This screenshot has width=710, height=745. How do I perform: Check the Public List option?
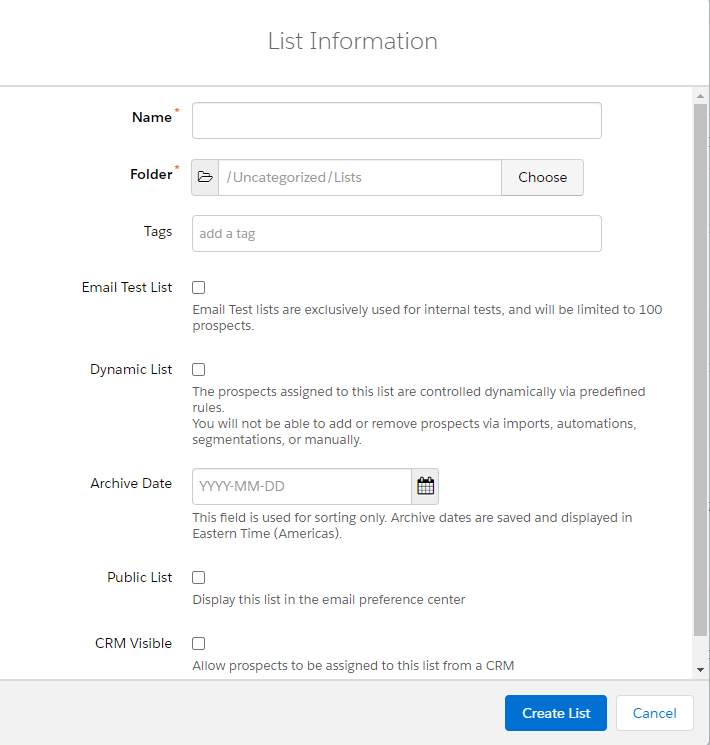tap(199, 577)
